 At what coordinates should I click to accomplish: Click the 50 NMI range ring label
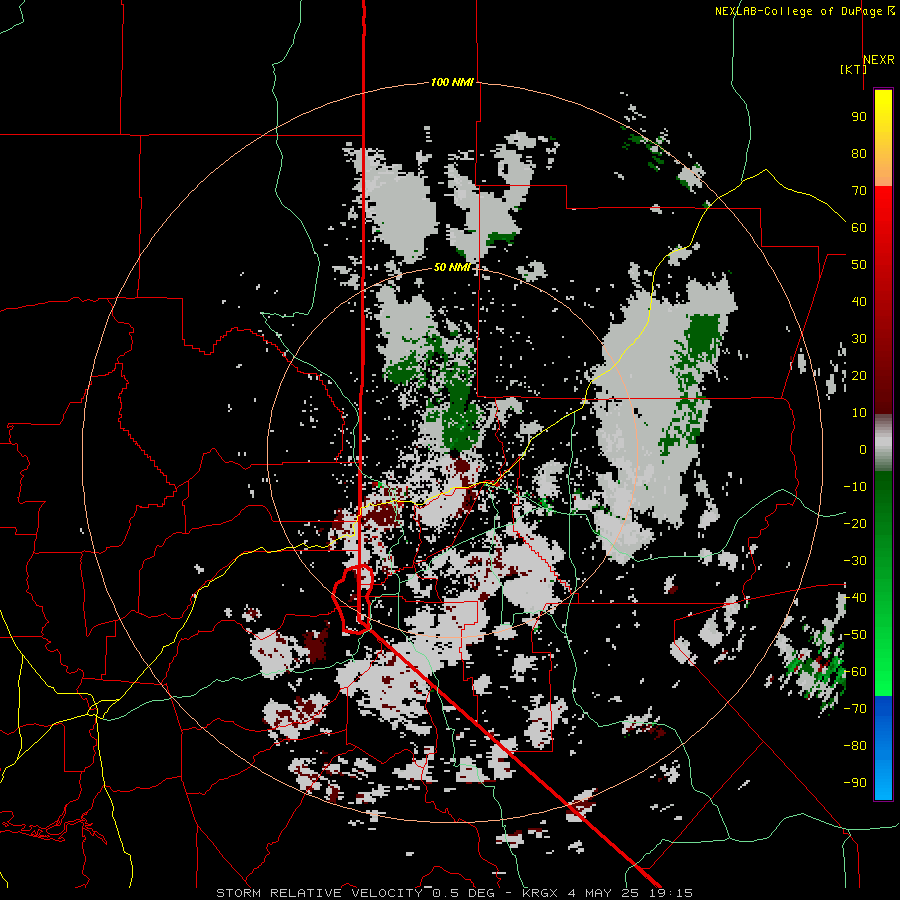[452, 267]
